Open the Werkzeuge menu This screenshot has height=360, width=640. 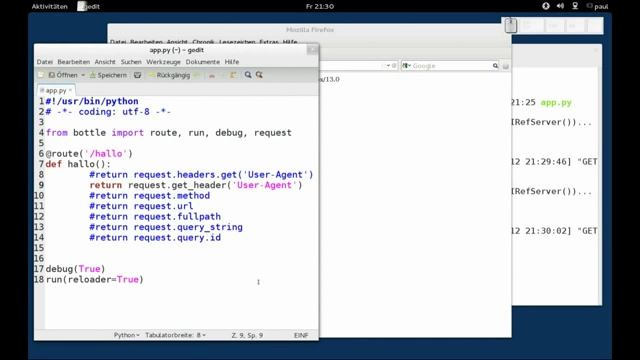(163, 62)
